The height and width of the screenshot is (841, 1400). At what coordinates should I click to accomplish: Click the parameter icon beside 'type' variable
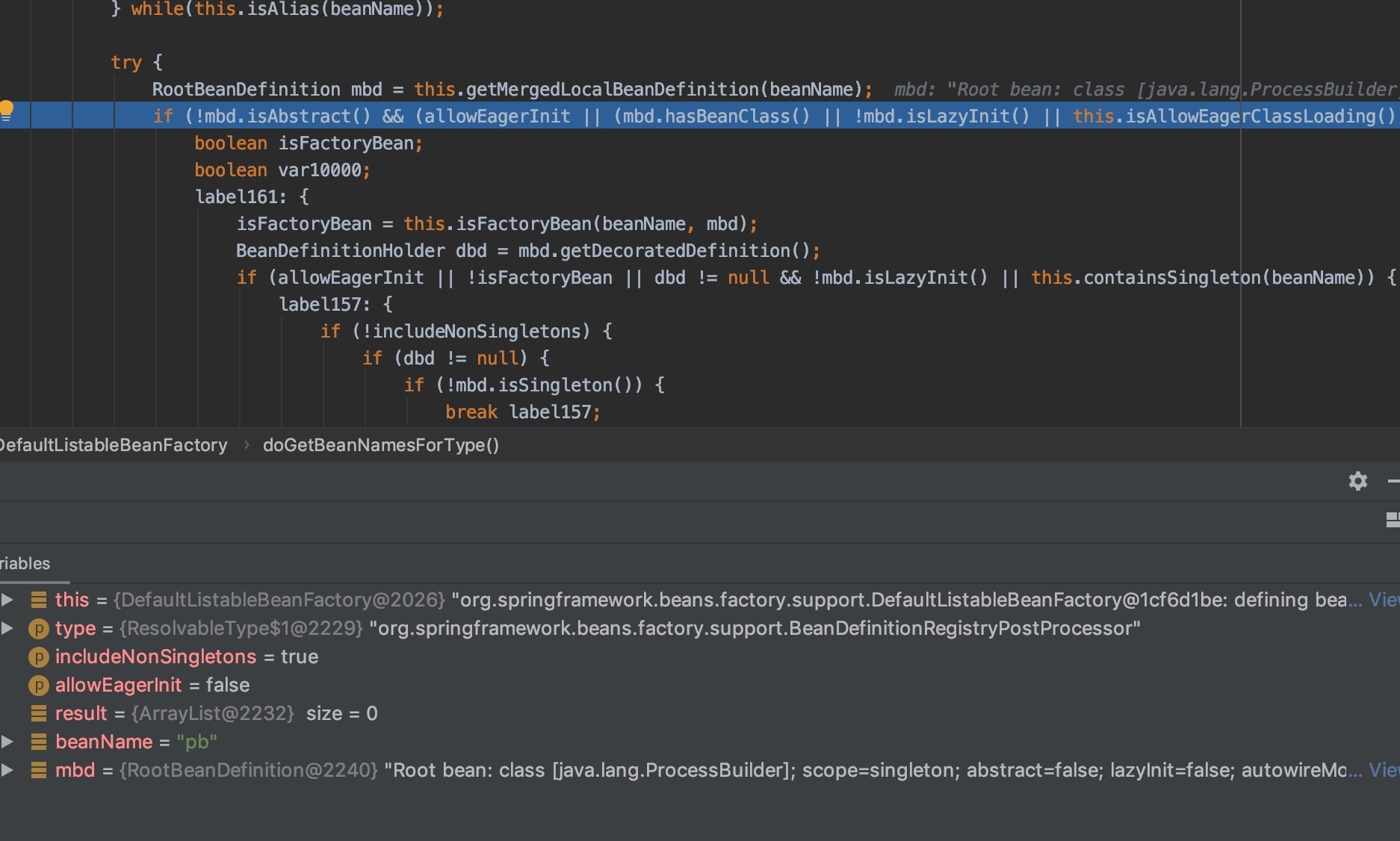tap(39, 629)
